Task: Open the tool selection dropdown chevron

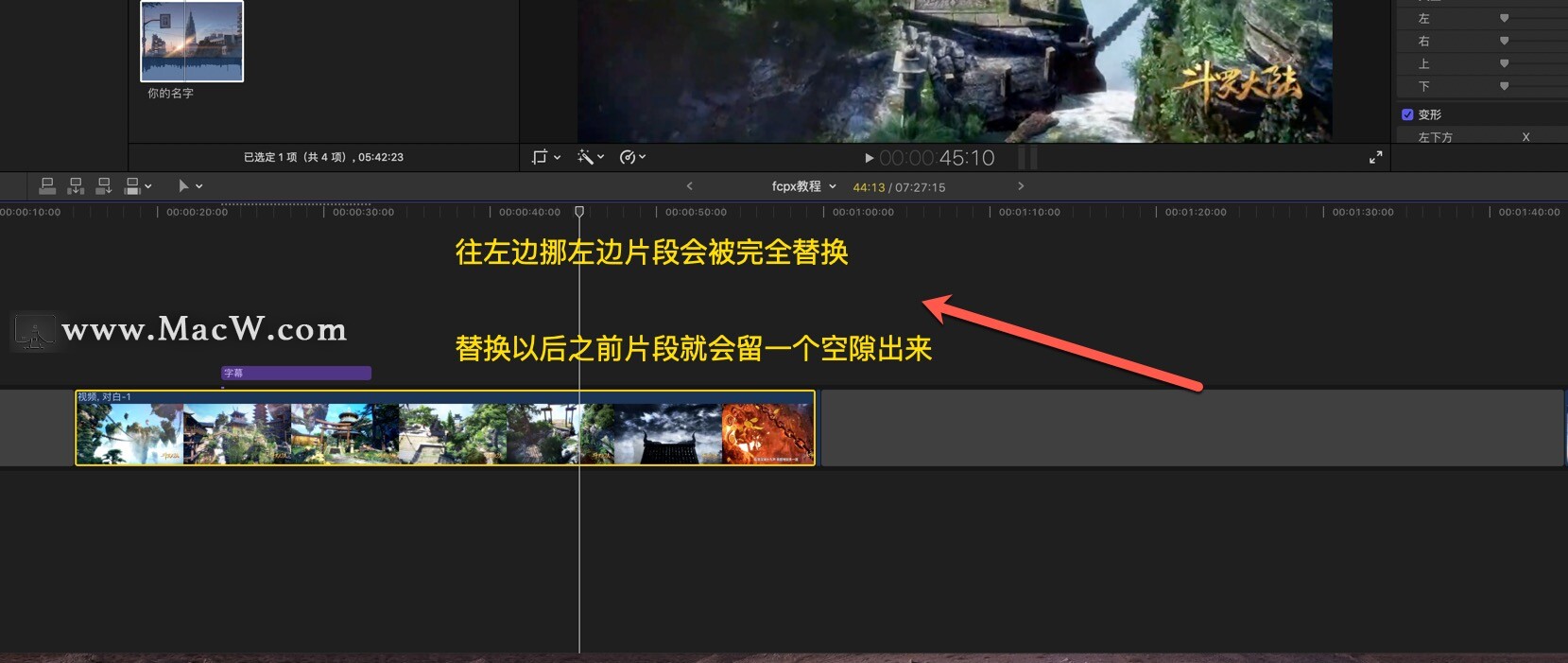Action: (199, 186)
